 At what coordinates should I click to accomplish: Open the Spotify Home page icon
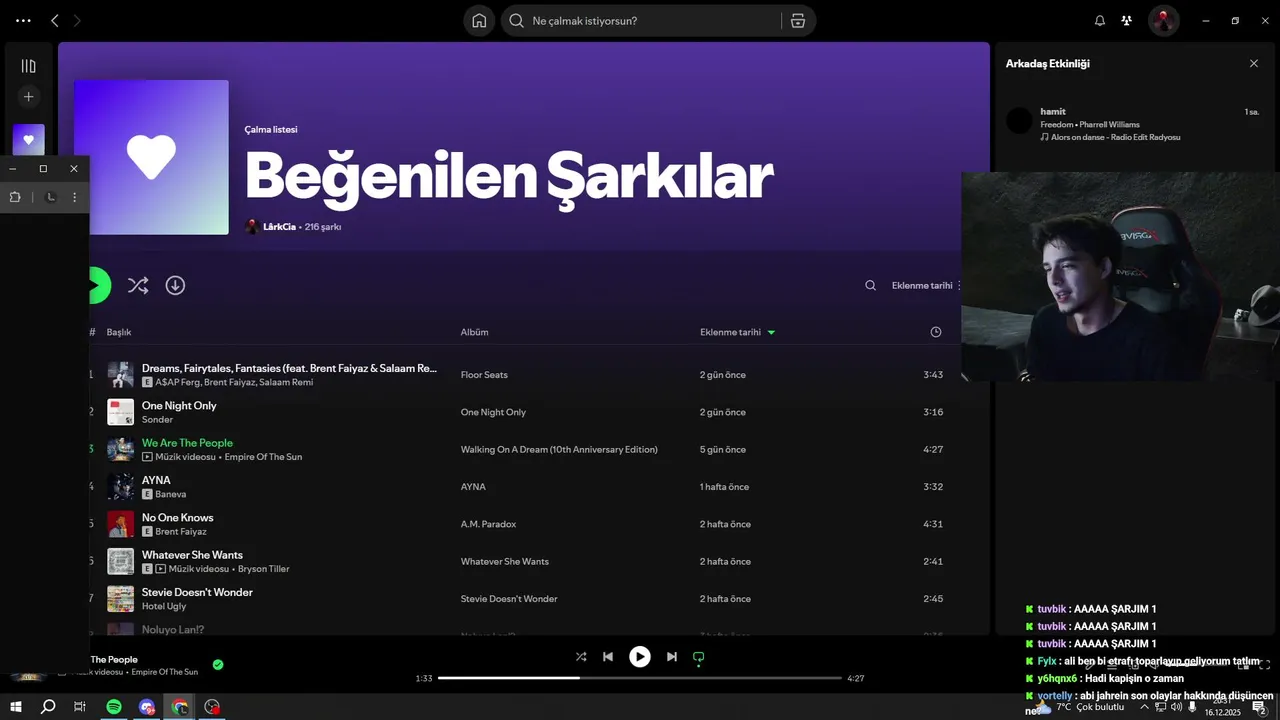[479, 21]
